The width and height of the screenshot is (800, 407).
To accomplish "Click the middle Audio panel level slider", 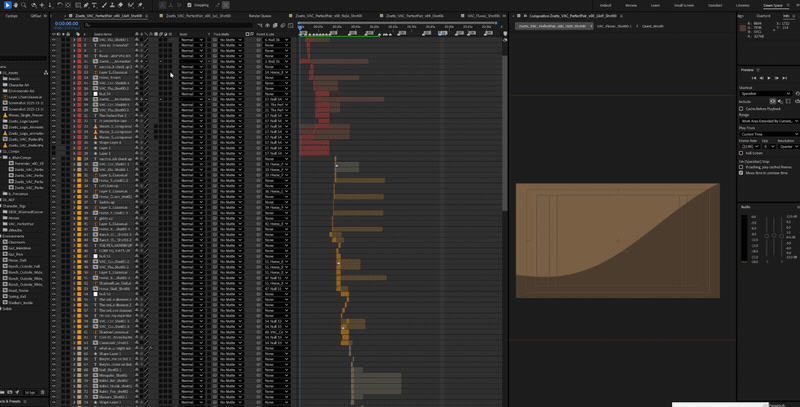I will [774, 236].
